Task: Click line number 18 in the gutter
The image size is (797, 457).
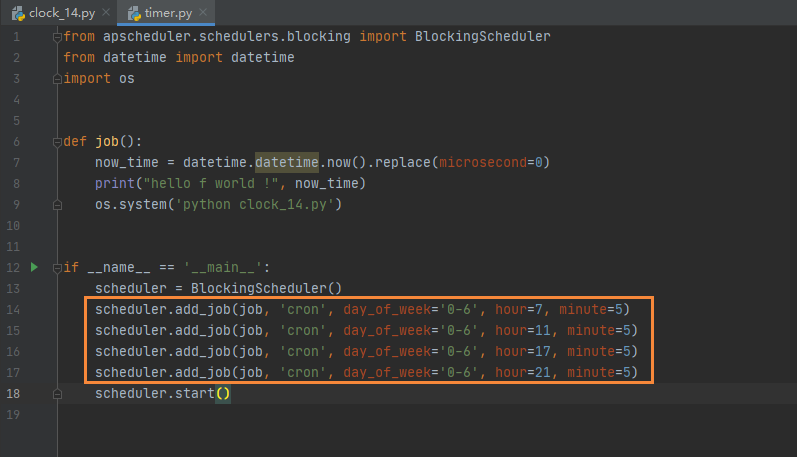Action: point(13,393)
